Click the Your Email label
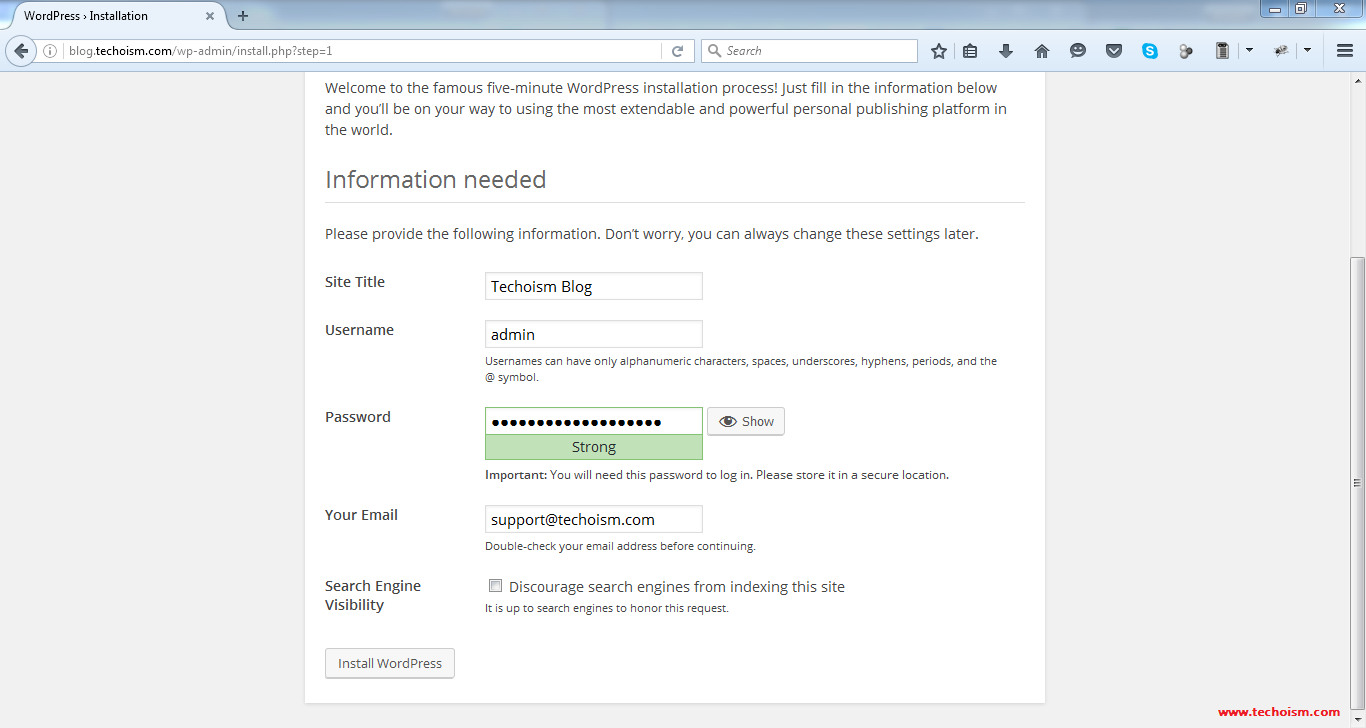 361,515
